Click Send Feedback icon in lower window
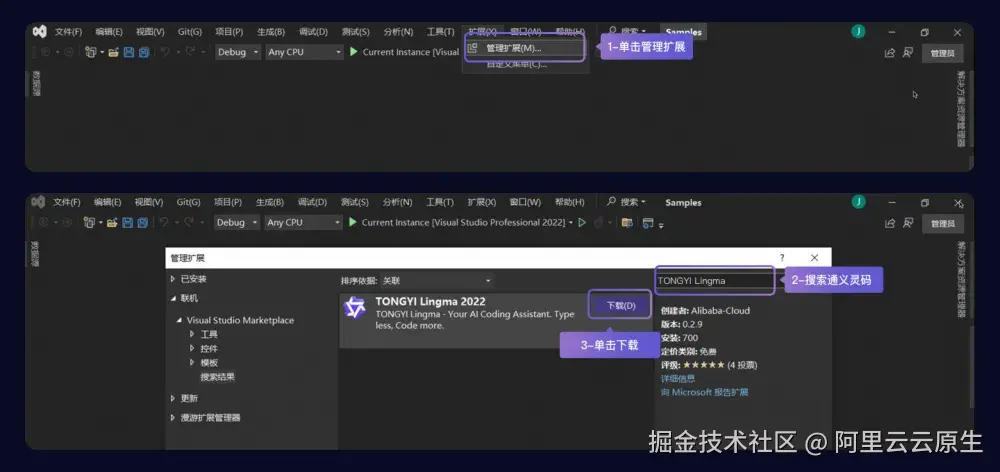1000x472 pixels. click(x=908, y=223)
